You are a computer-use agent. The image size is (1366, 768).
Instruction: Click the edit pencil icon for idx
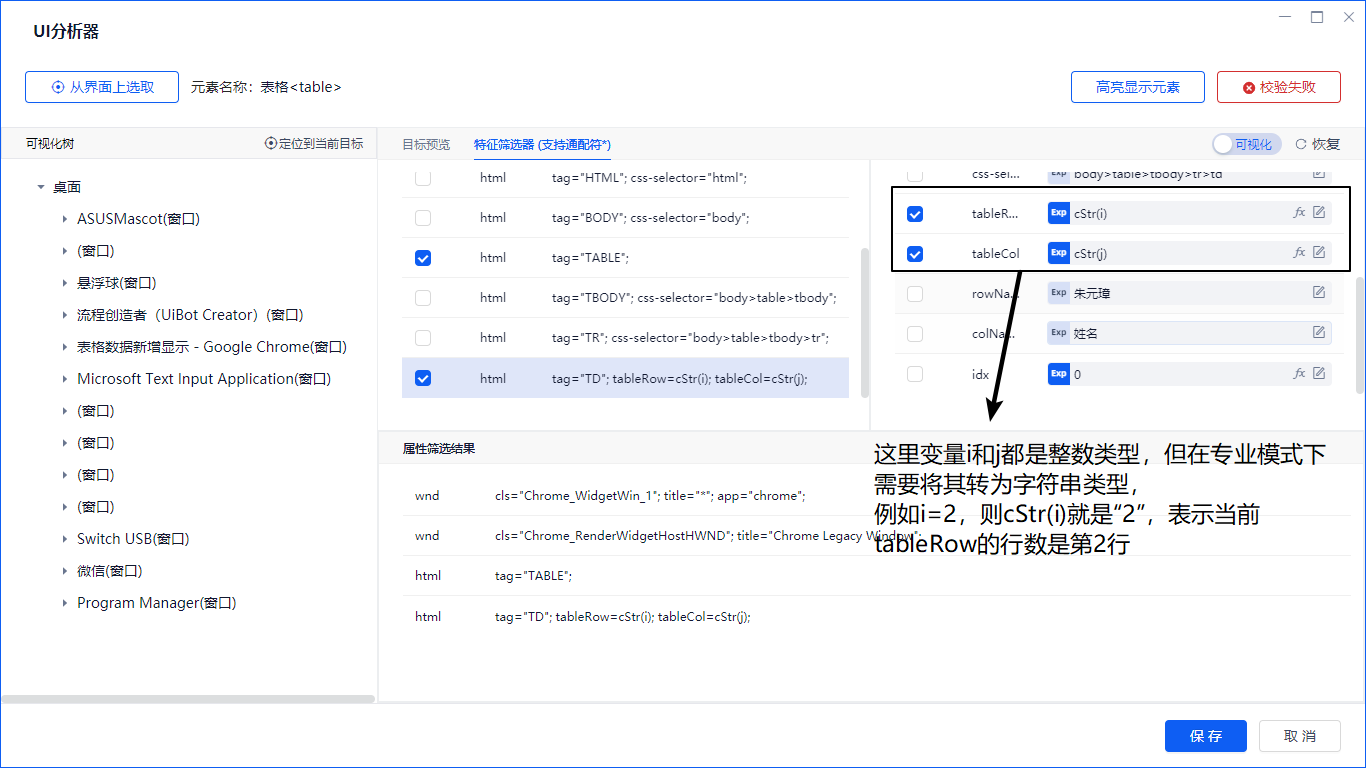pyautogui.click(x=1319, y=373)
